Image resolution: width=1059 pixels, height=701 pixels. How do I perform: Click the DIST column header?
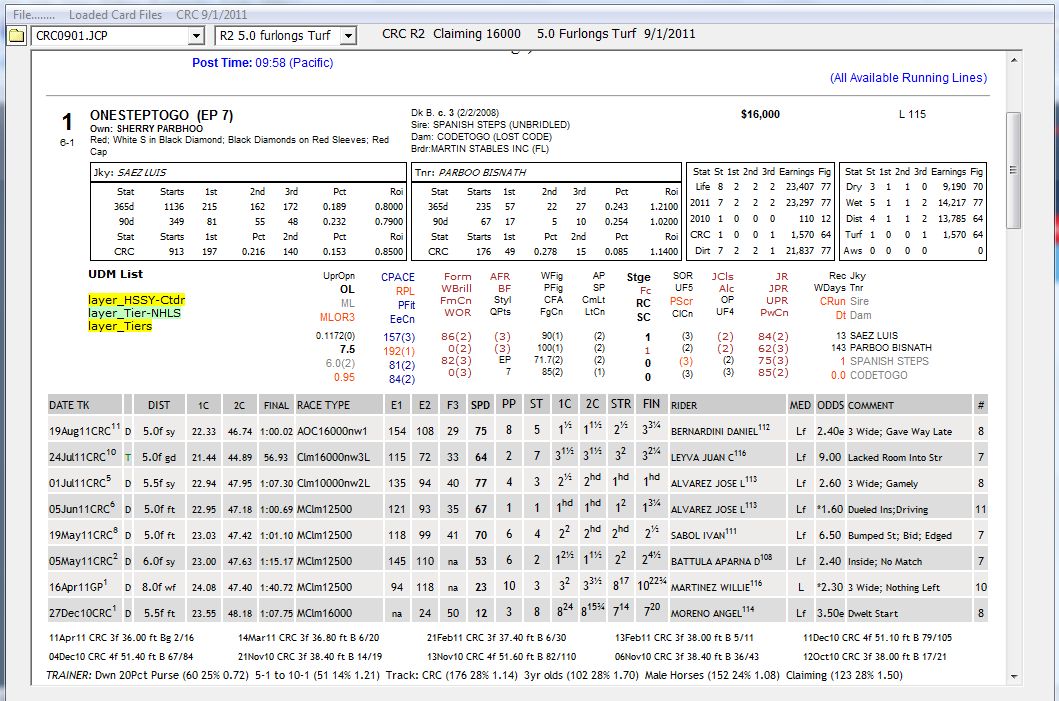pyautogui.click(x=159, y=405)
